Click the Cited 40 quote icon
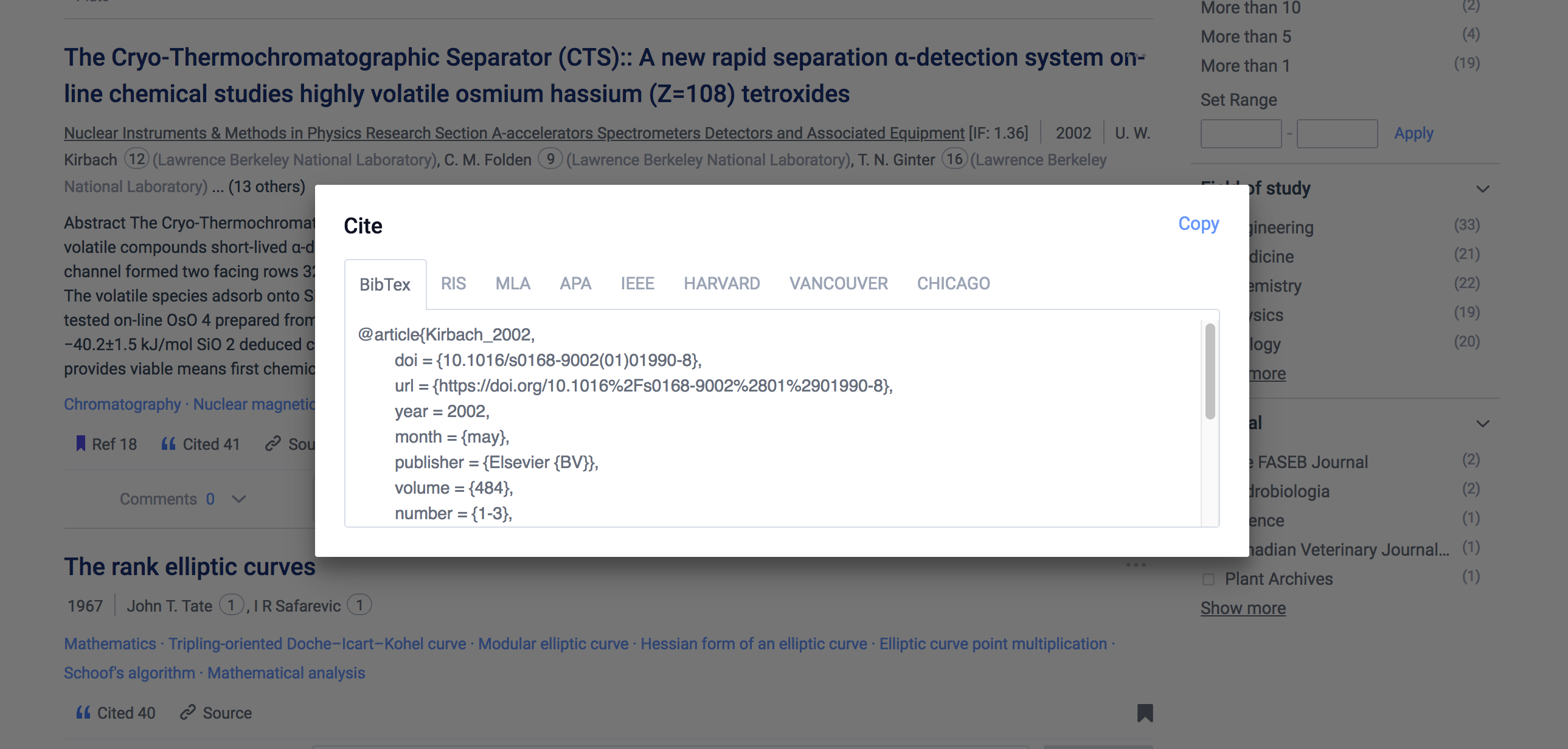The width and height of the screenshot is (1568, 749). point(83,713)
